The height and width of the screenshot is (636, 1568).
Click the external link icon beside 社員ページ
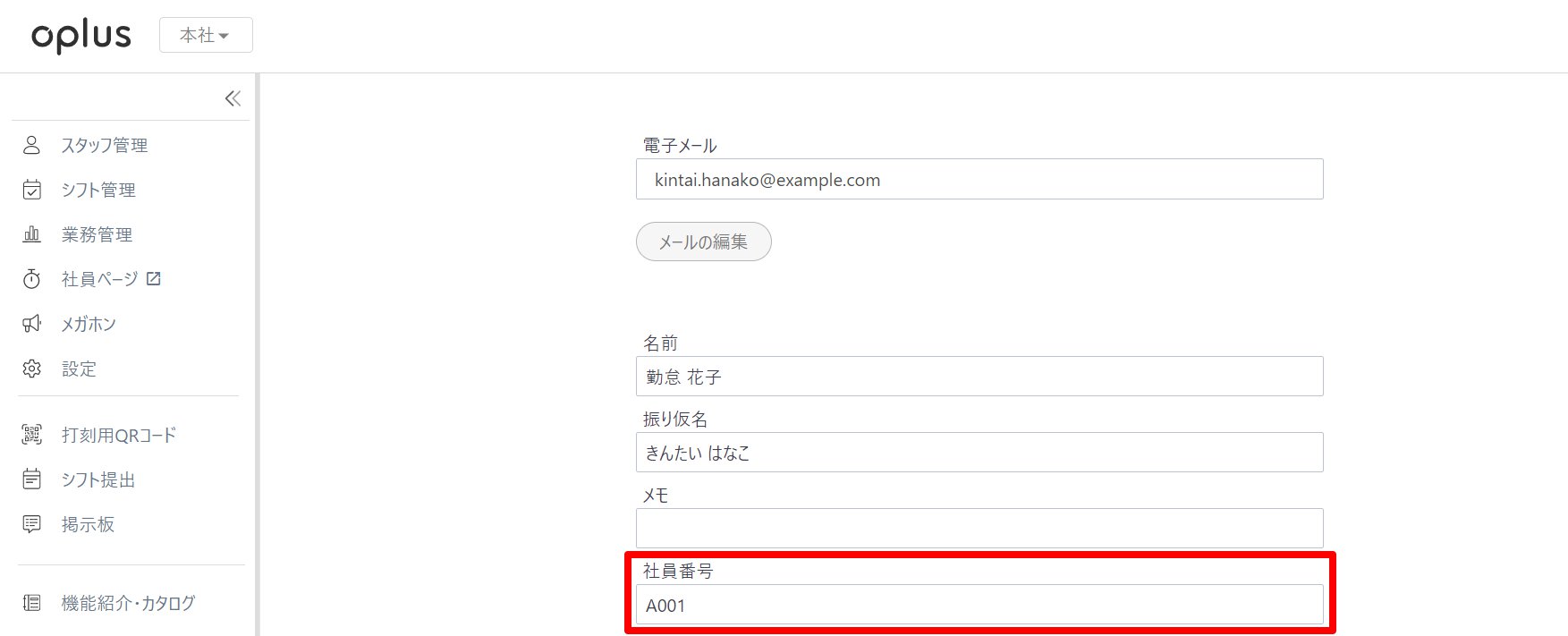[x=153, y=279]
